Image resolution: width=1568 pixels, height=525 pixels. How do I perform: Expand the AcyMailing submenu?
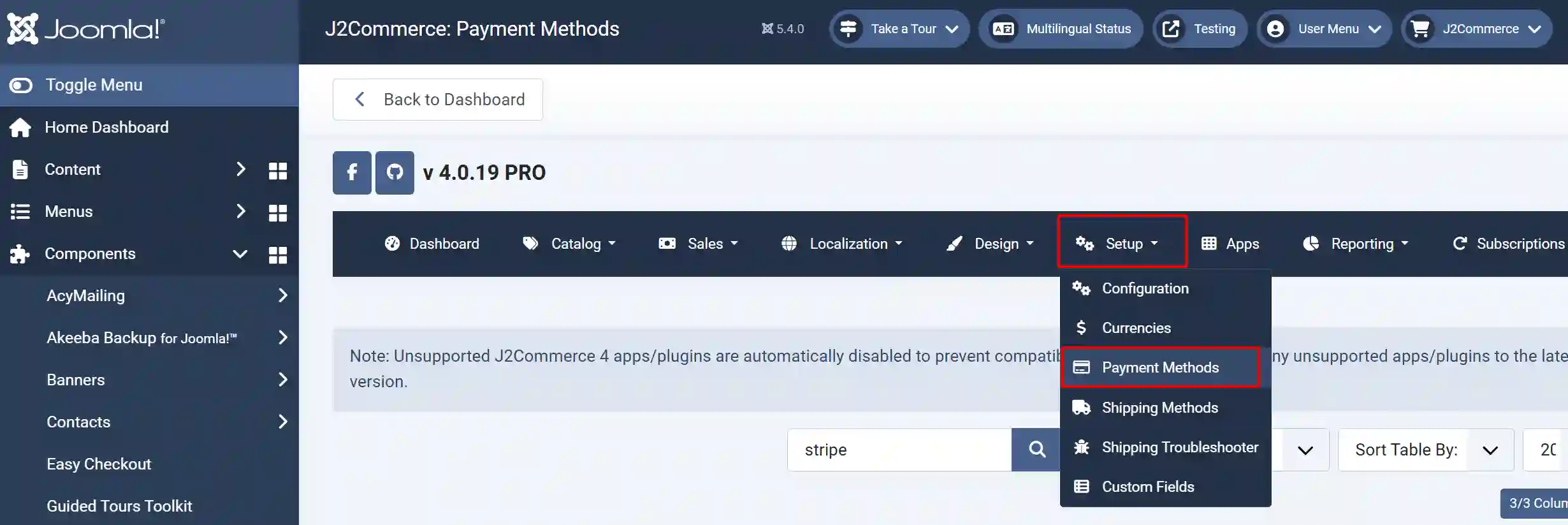tap(283, 295)
